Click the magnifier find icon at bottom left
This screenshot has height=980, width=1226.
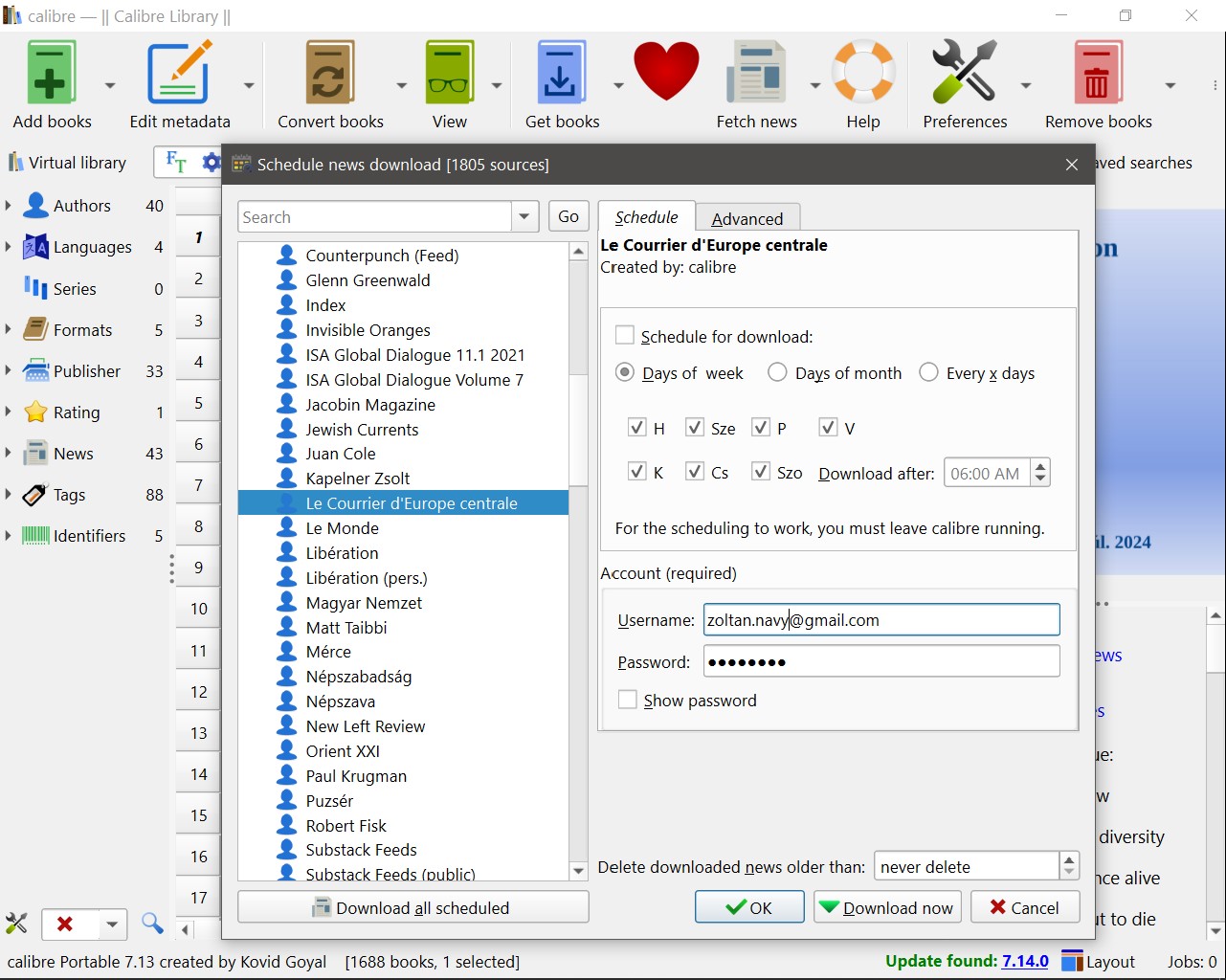(x=152, y=924)
